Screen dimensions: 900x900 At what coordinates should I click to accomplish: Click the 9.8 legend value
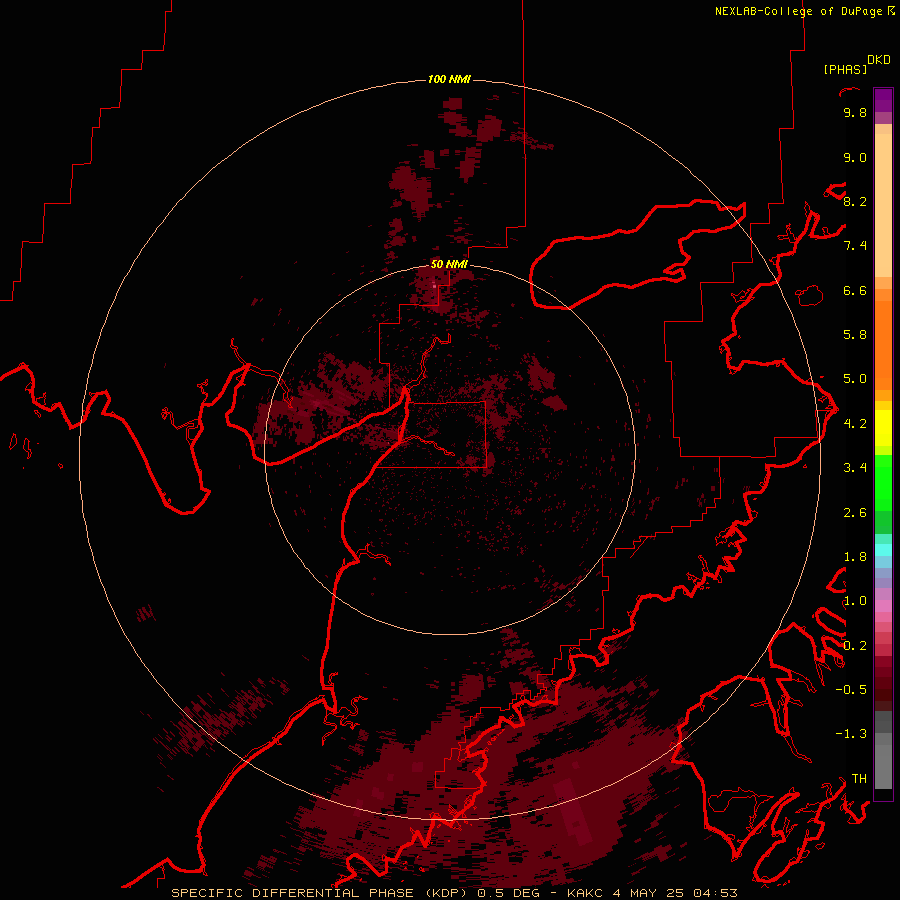855,112
